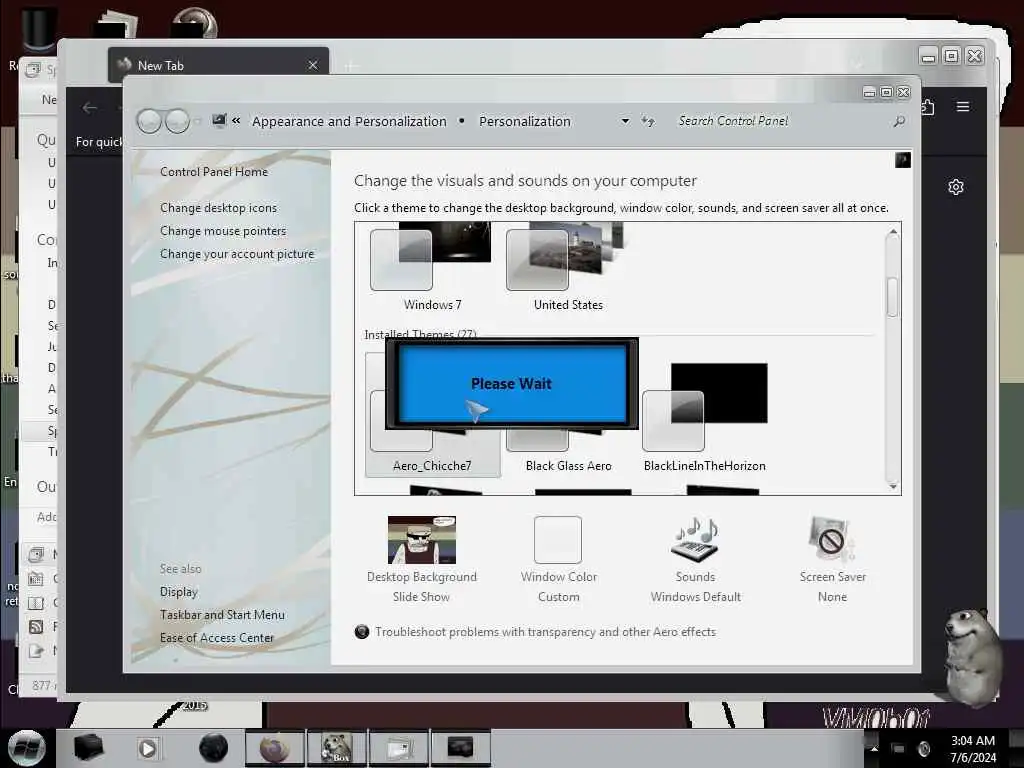The width and height of the screenshot is (1024, 768).
Task: Open the hamster Box taskbar button
Action: pos(337,748)
